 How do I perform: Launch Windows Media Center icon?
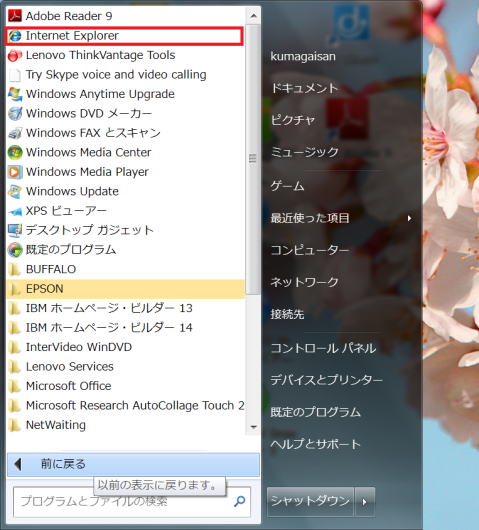[15, 152]
